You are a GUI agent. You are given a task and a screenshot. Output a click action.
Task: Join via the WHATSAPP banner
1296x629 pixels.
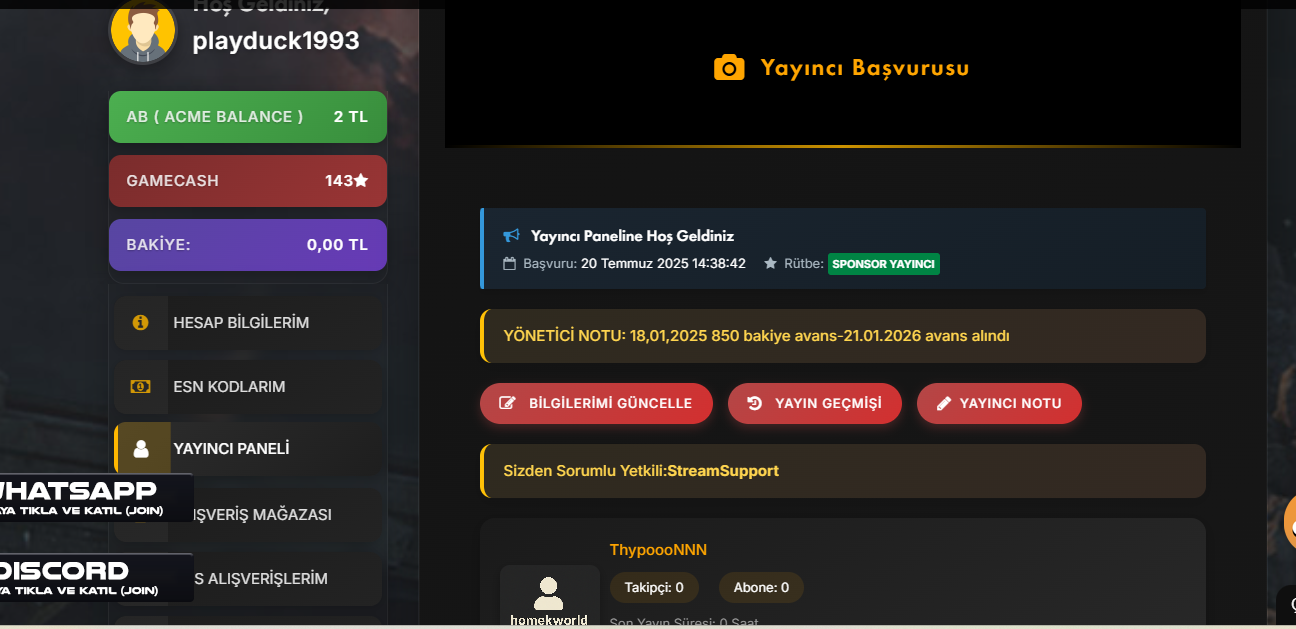coord(95,497)
